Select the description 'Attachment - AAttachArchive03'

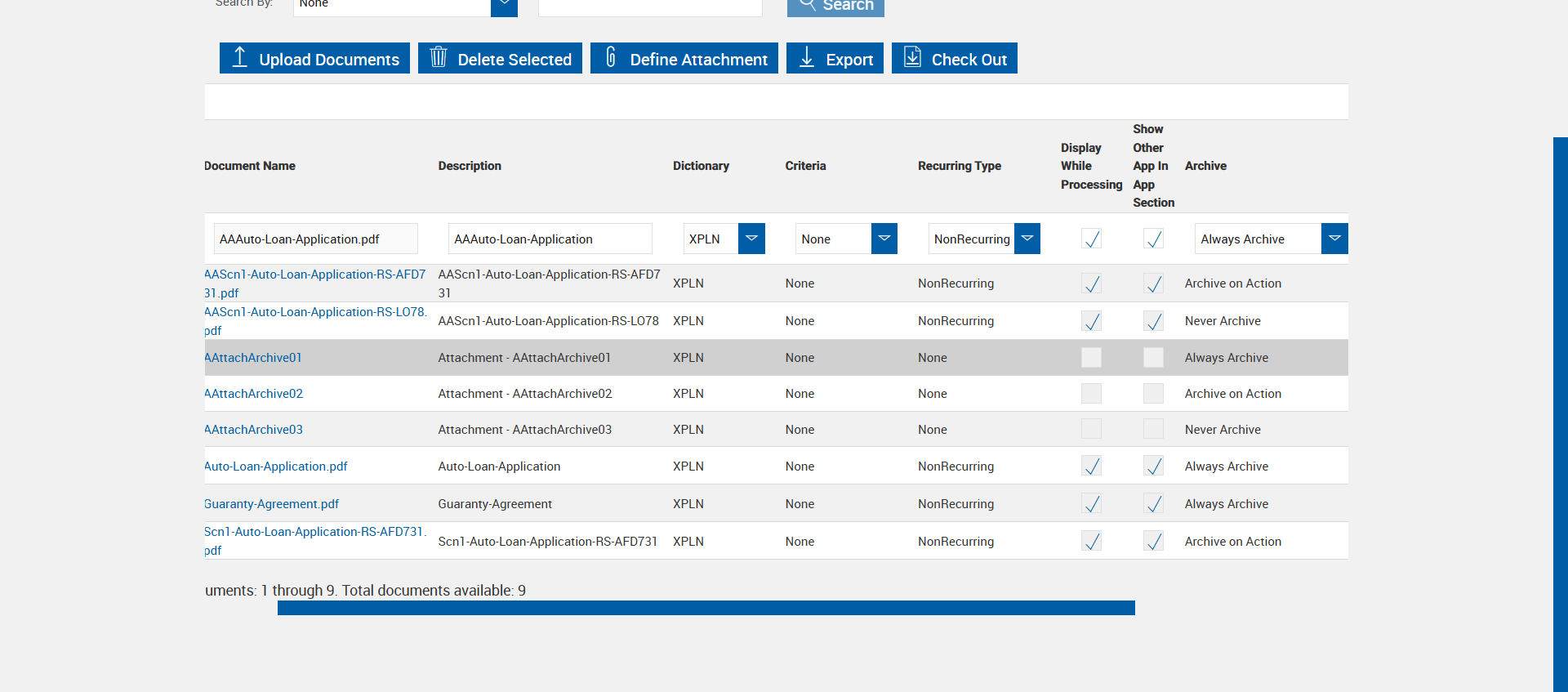point(525,430)
